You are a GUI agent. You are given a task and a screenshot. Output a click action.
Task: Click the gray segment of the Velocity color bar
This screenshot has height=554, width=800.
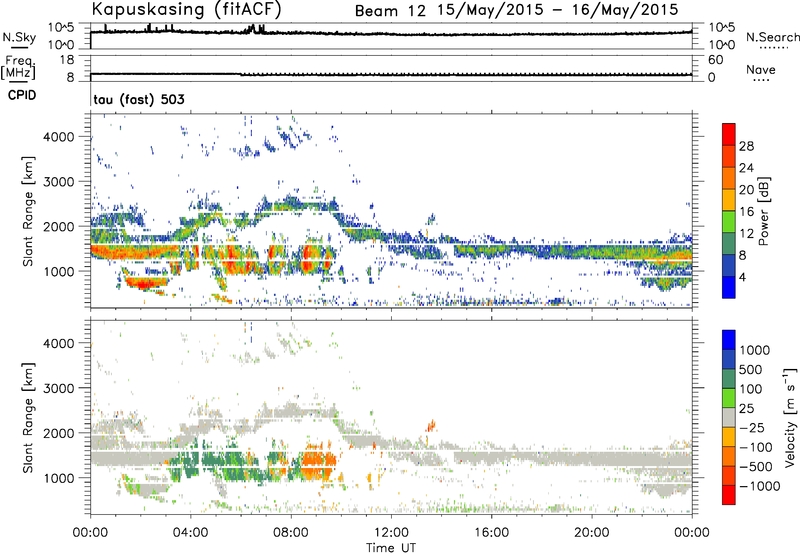coord(729,418)
